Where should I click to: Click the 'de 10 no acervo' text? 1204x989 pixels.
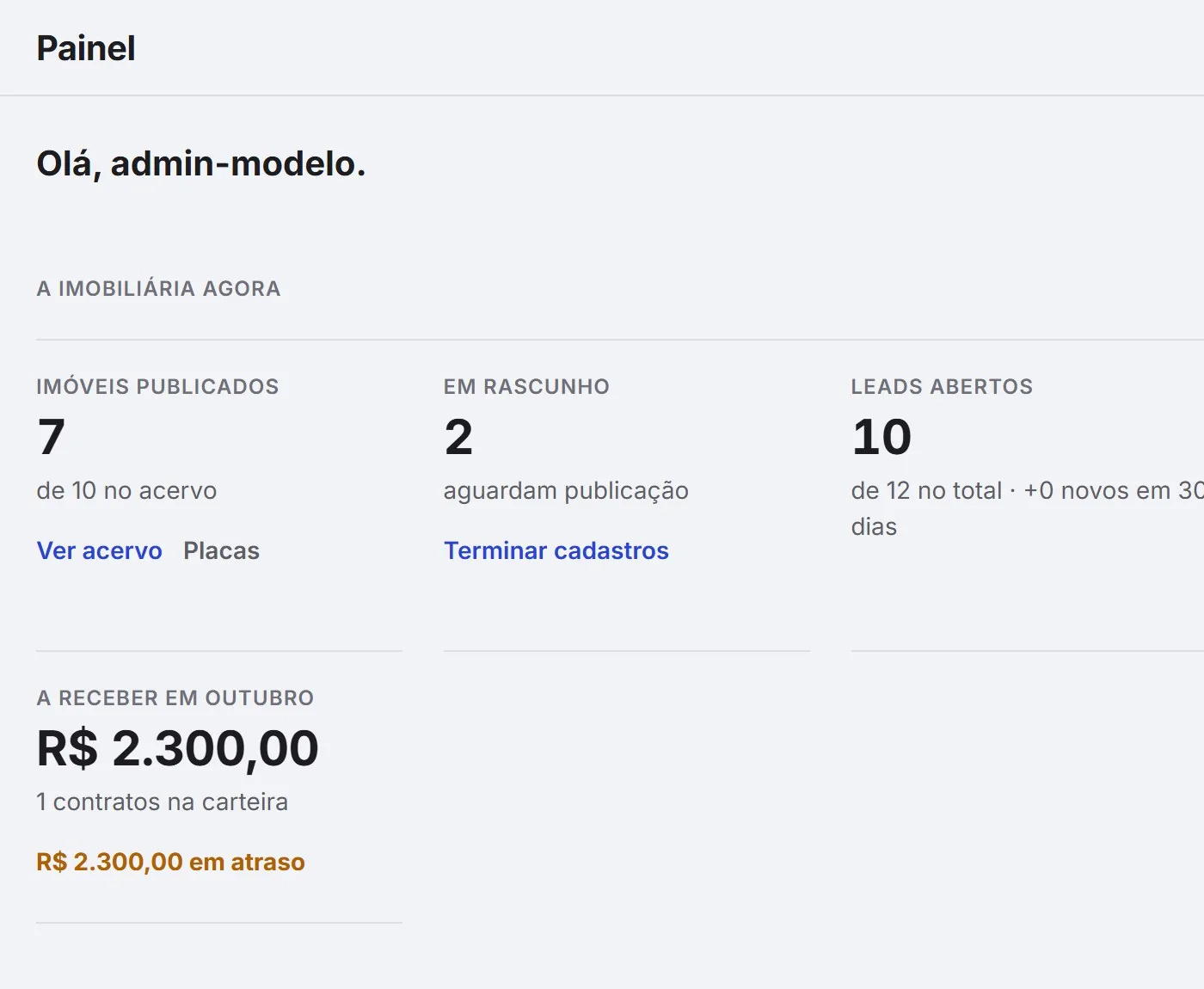coord(126,490)
